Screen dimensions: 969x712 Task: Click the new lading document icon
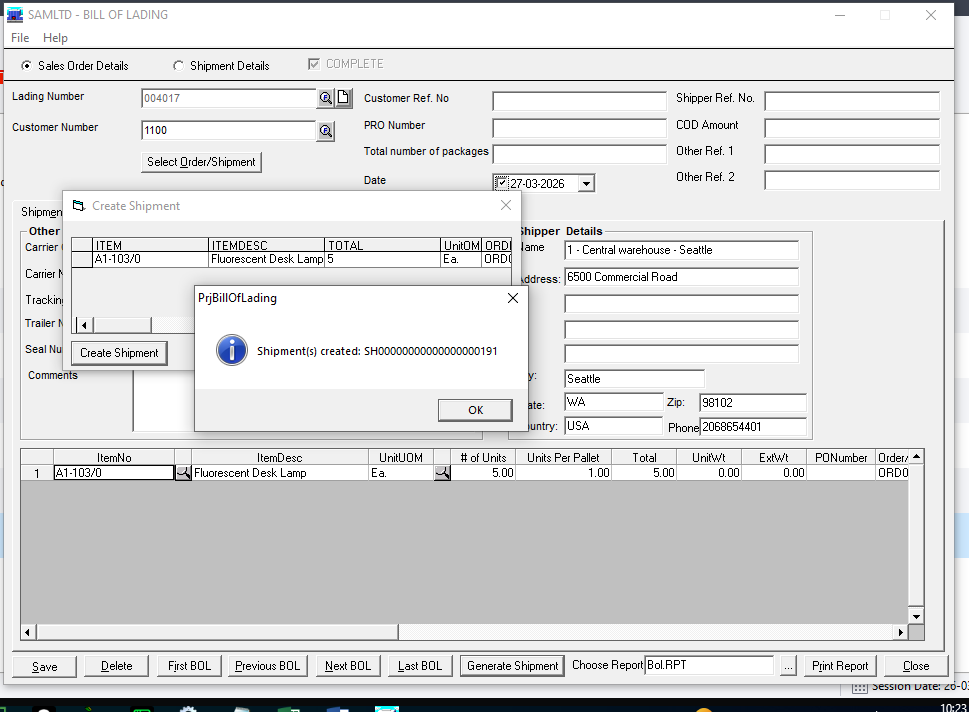(343, 98)
